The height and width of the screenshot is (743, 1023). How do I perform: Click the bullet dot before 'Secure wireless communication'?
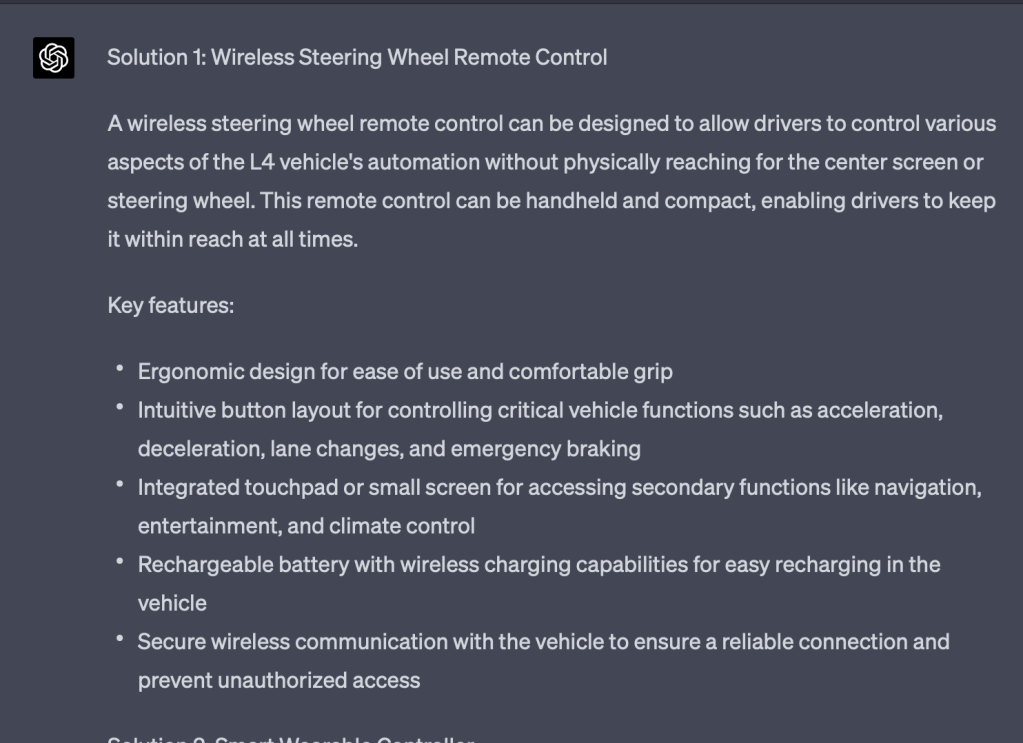coord(120,640)
